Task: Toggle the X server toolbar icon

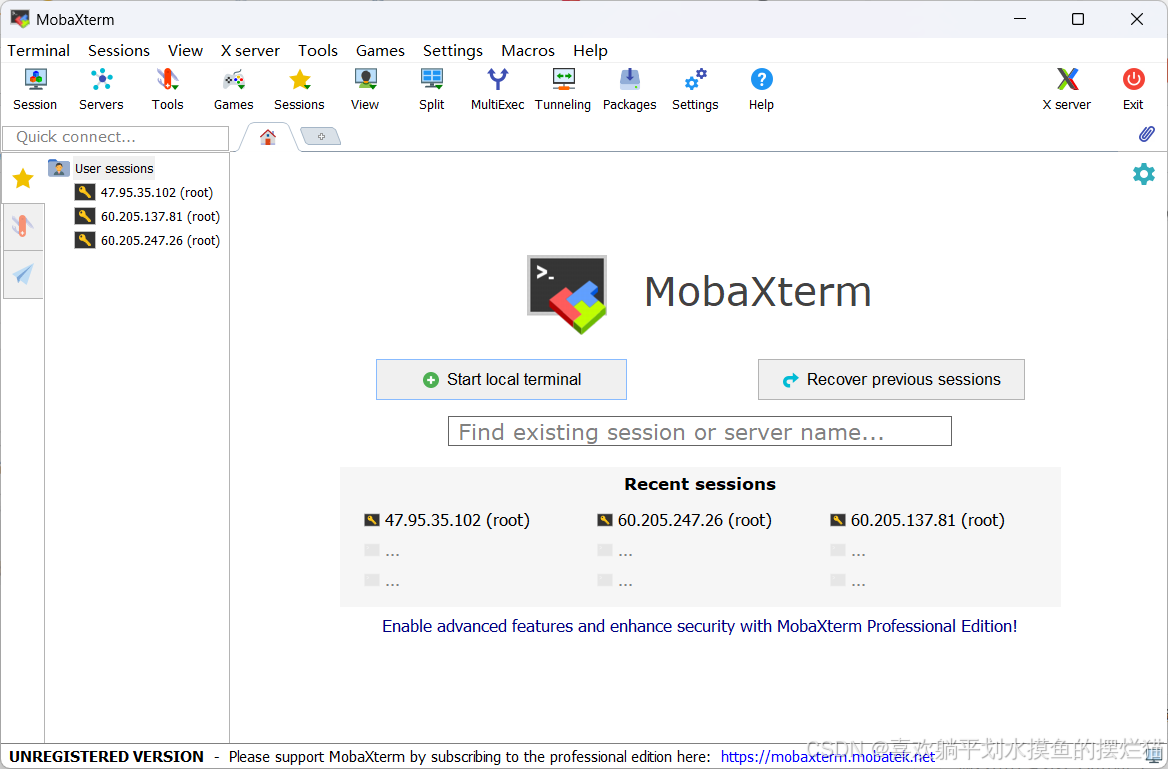Action: 1067,89
